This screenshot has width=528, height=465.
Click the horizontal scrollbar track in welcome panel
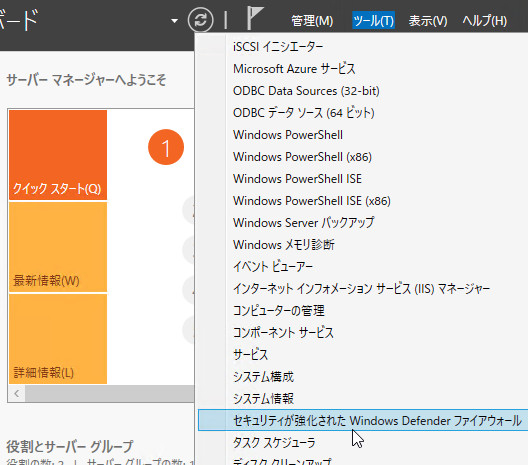[x=109, y=393]
